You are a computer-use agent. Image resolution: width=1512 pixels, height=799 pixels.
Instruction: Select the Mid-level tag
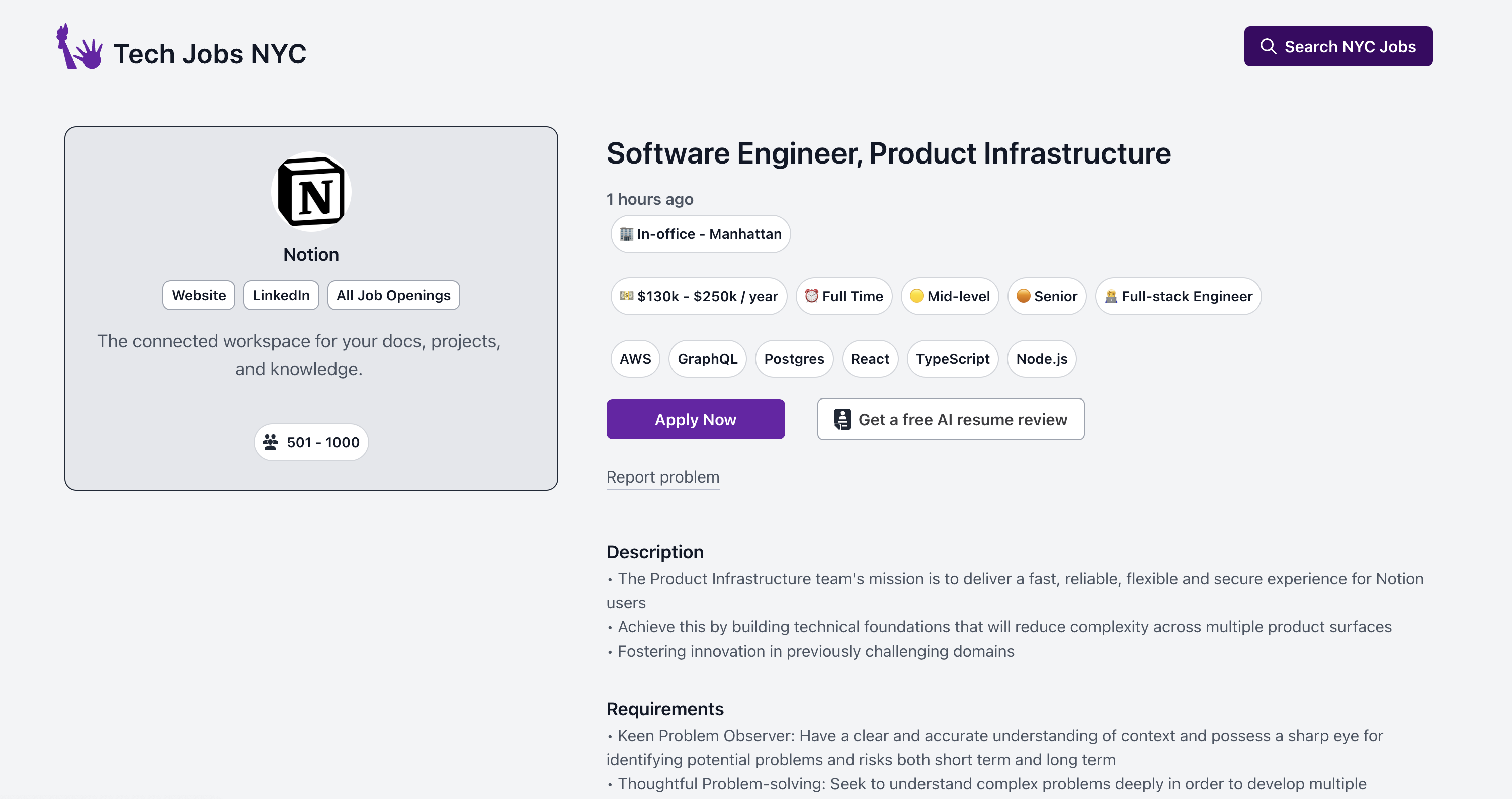950,296
